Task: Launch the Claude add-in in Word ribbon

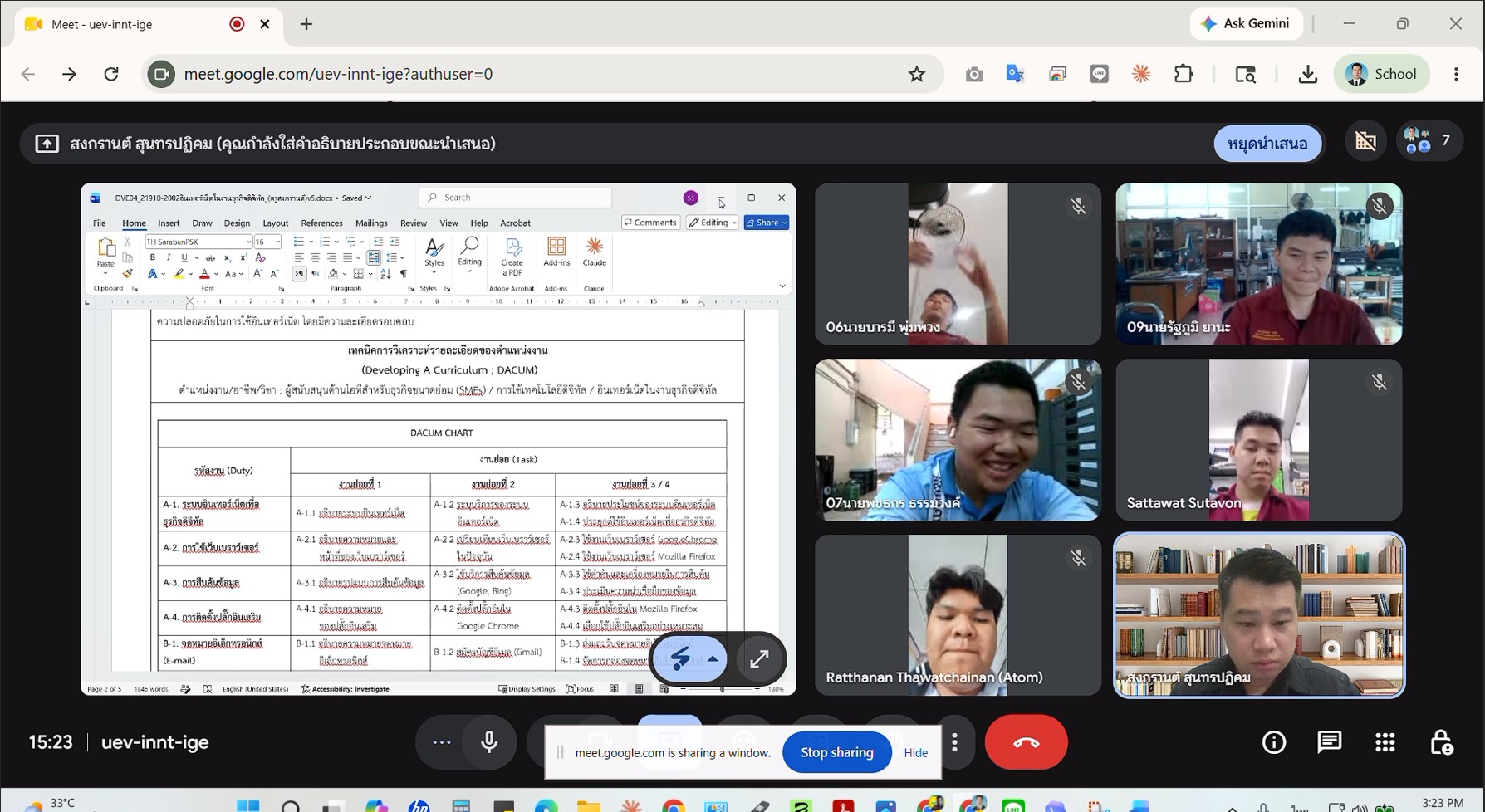Action: tap(595, 252)
